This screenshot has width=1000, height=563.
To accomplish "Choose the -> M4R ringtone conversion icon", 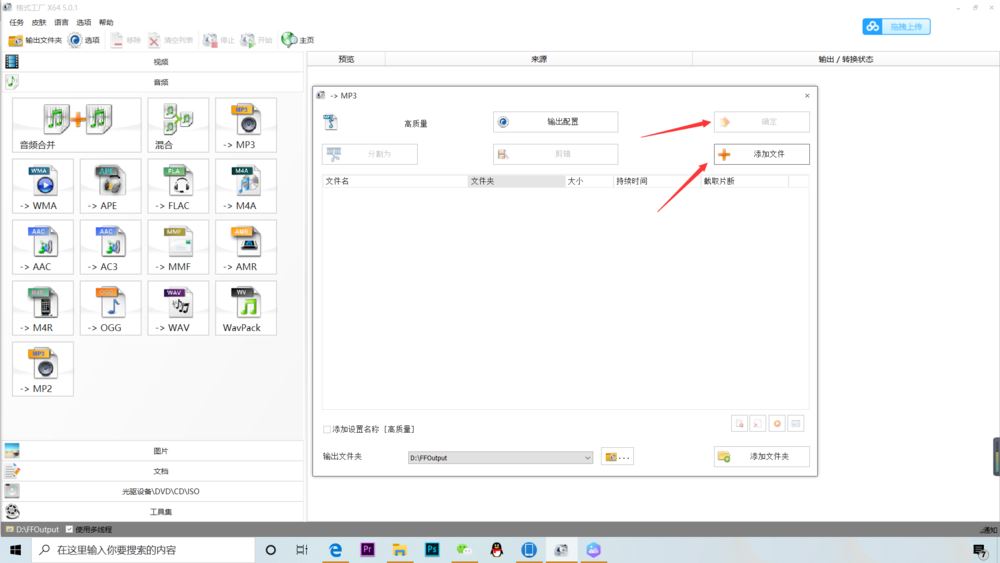I will [x=43, y=308].
